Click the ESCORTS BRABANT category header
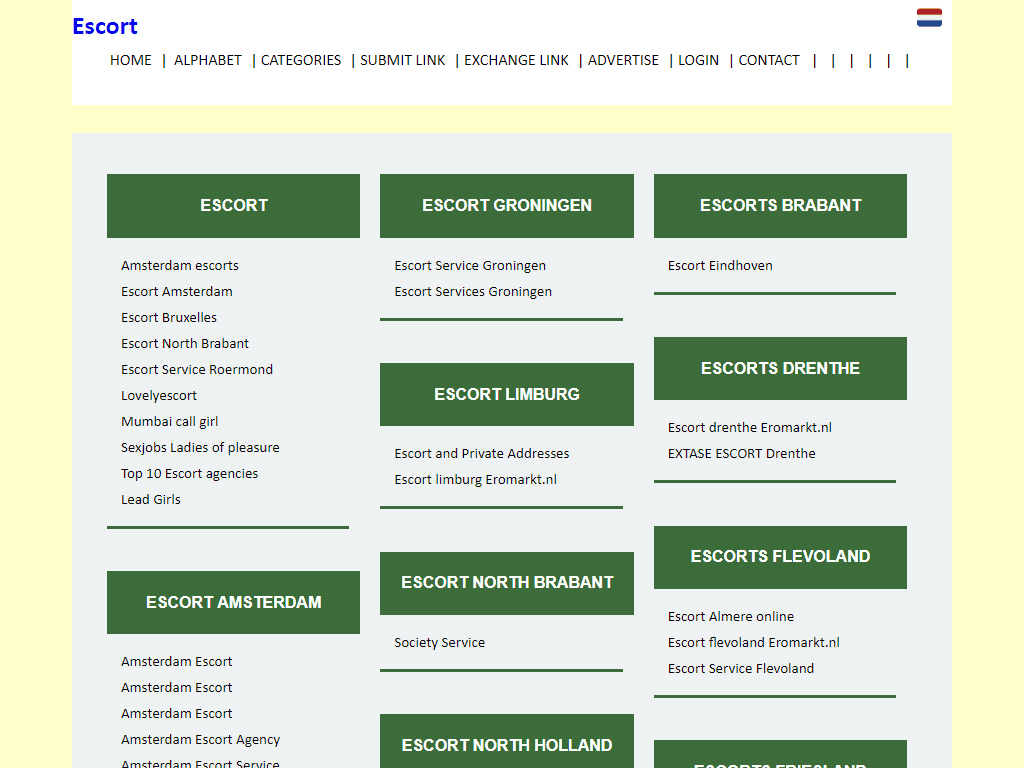 (x=780, y=206)
